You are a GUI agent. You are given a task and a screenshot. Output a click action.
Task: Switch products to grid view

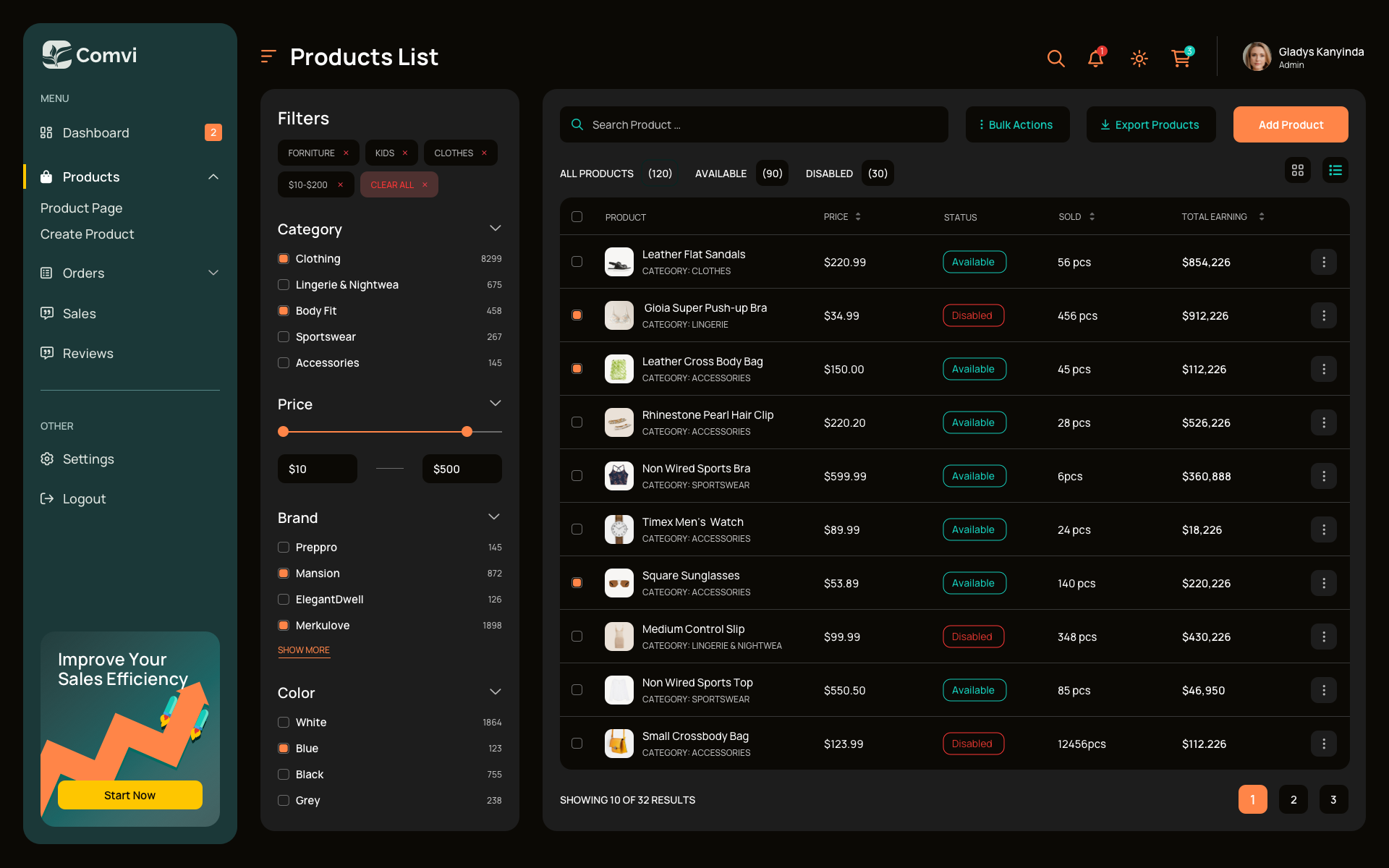[1297, 170]
